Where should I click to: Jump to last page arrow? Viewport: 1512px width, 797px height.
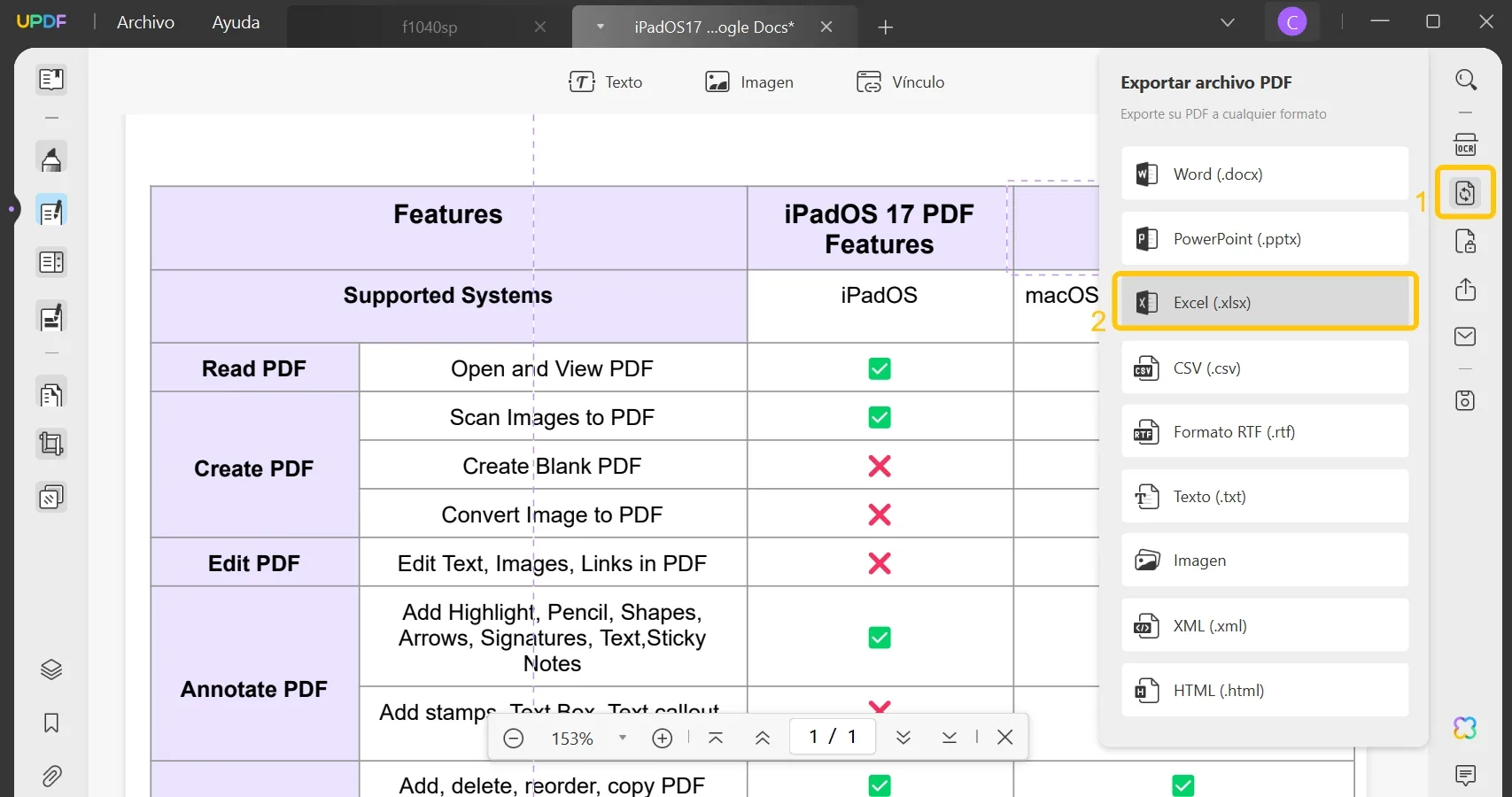click(949, 738)
